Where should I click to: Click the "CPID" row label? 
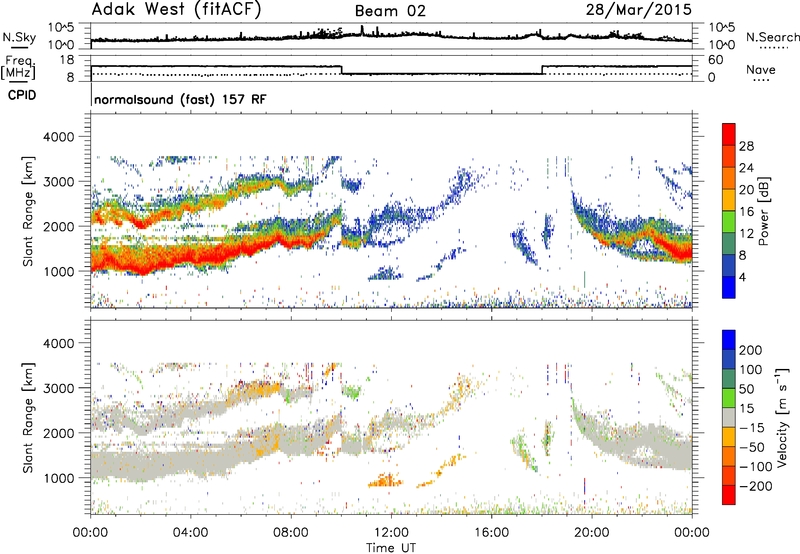pos(22,95)
